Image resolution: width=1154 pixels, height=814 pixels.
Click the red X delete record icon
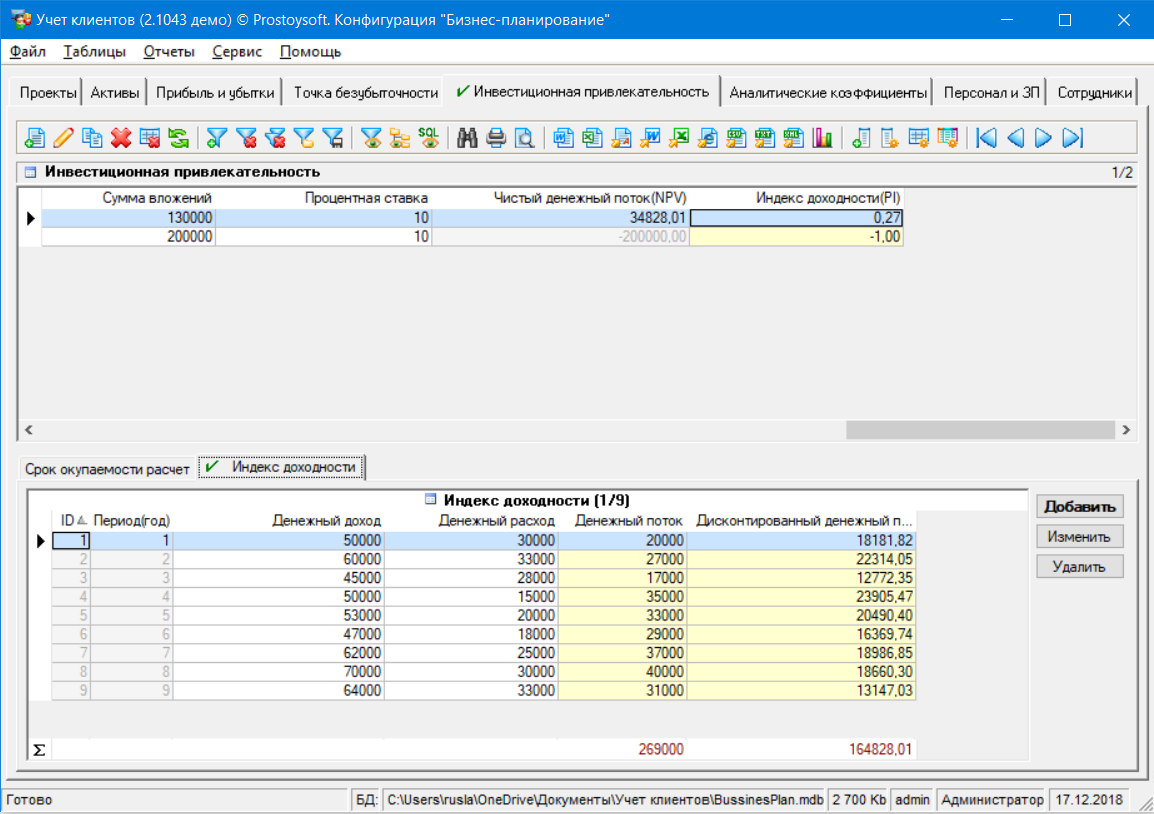coord(122,138)
